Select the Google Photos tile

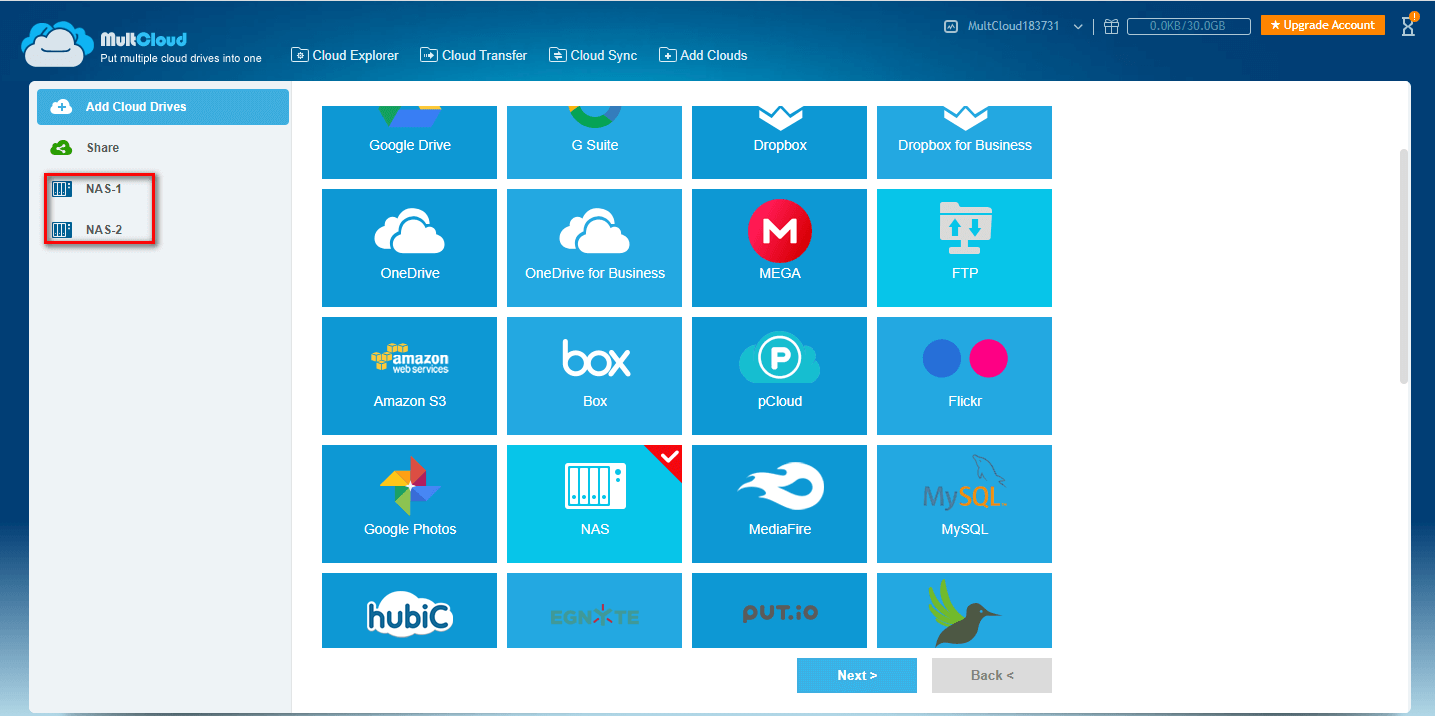[x=409, y=504]
